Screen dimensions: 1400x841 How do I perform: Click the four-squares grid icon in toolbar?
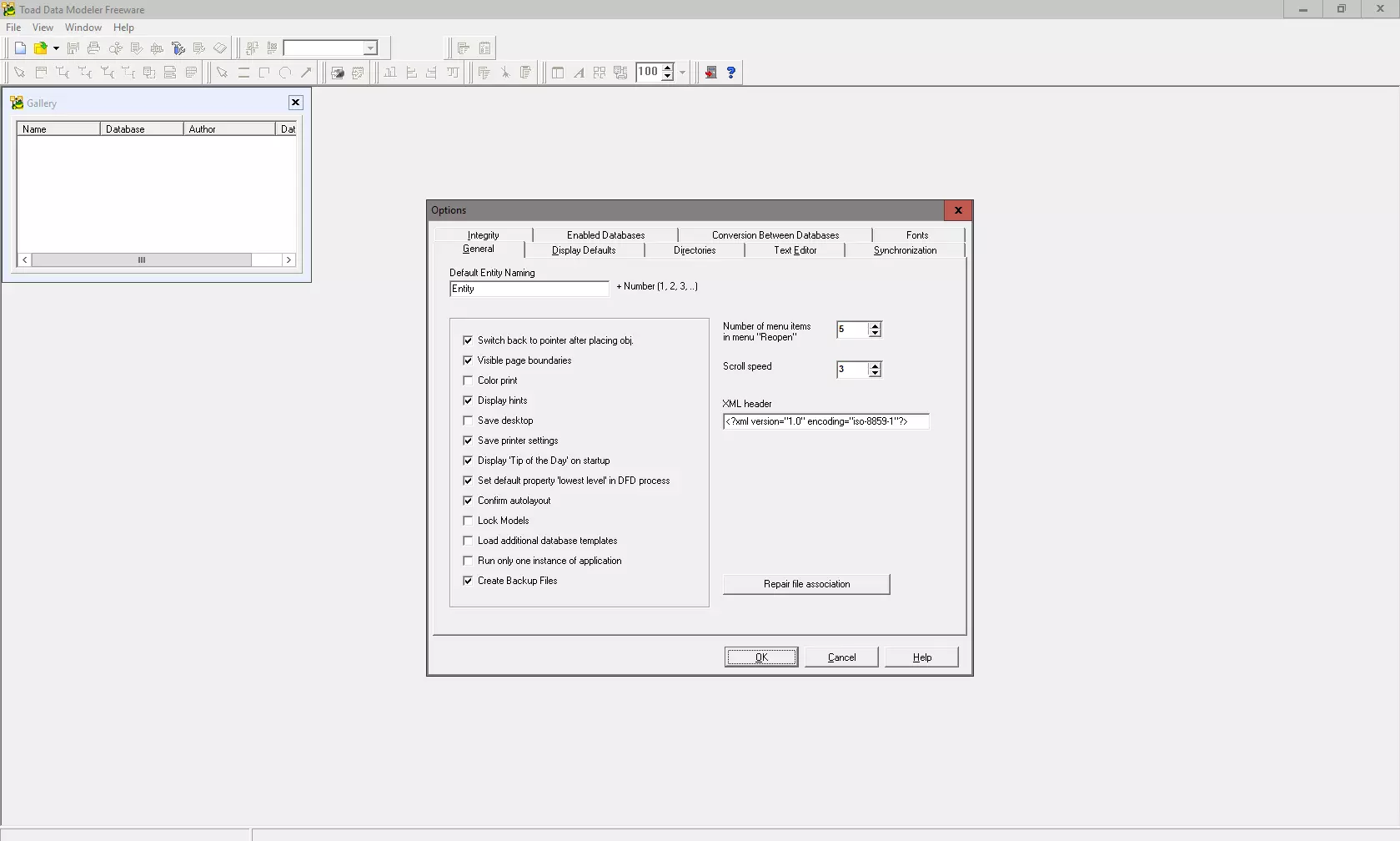coord(599,73)
